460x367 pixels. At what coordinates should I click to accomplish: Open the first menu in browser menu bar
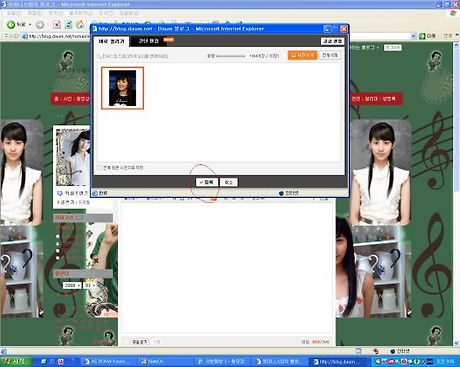tap(13, 13)
